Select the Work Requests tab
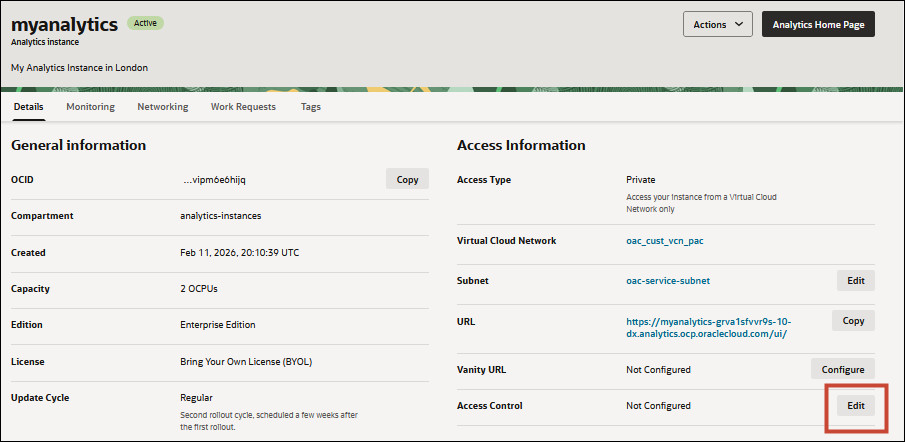 [x=243, y=107]
